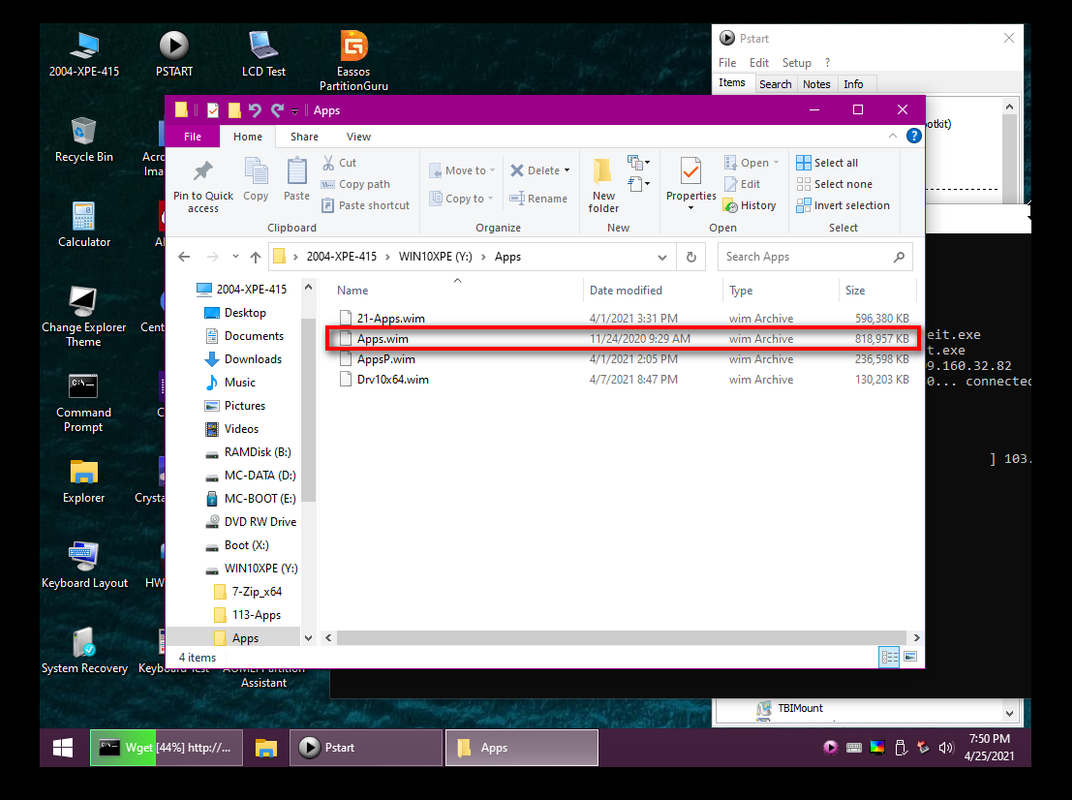Viewport: 1072px width, 800px height.
Task: Open the 2004-XPE-415 desktop icon
Action: [84, 53]
